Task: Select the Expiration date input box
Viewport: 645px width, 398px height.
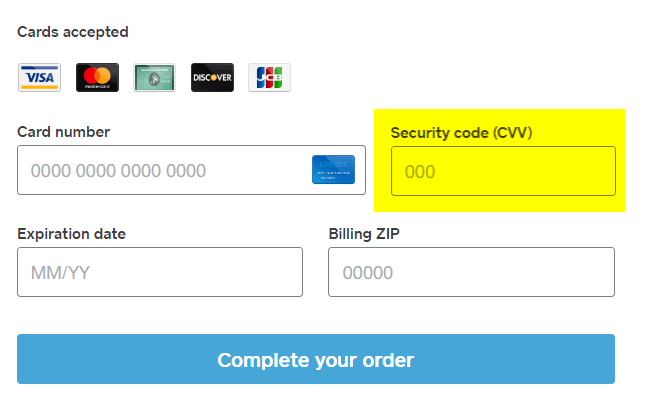Action: pyautogui.click(x=160, y=272)
